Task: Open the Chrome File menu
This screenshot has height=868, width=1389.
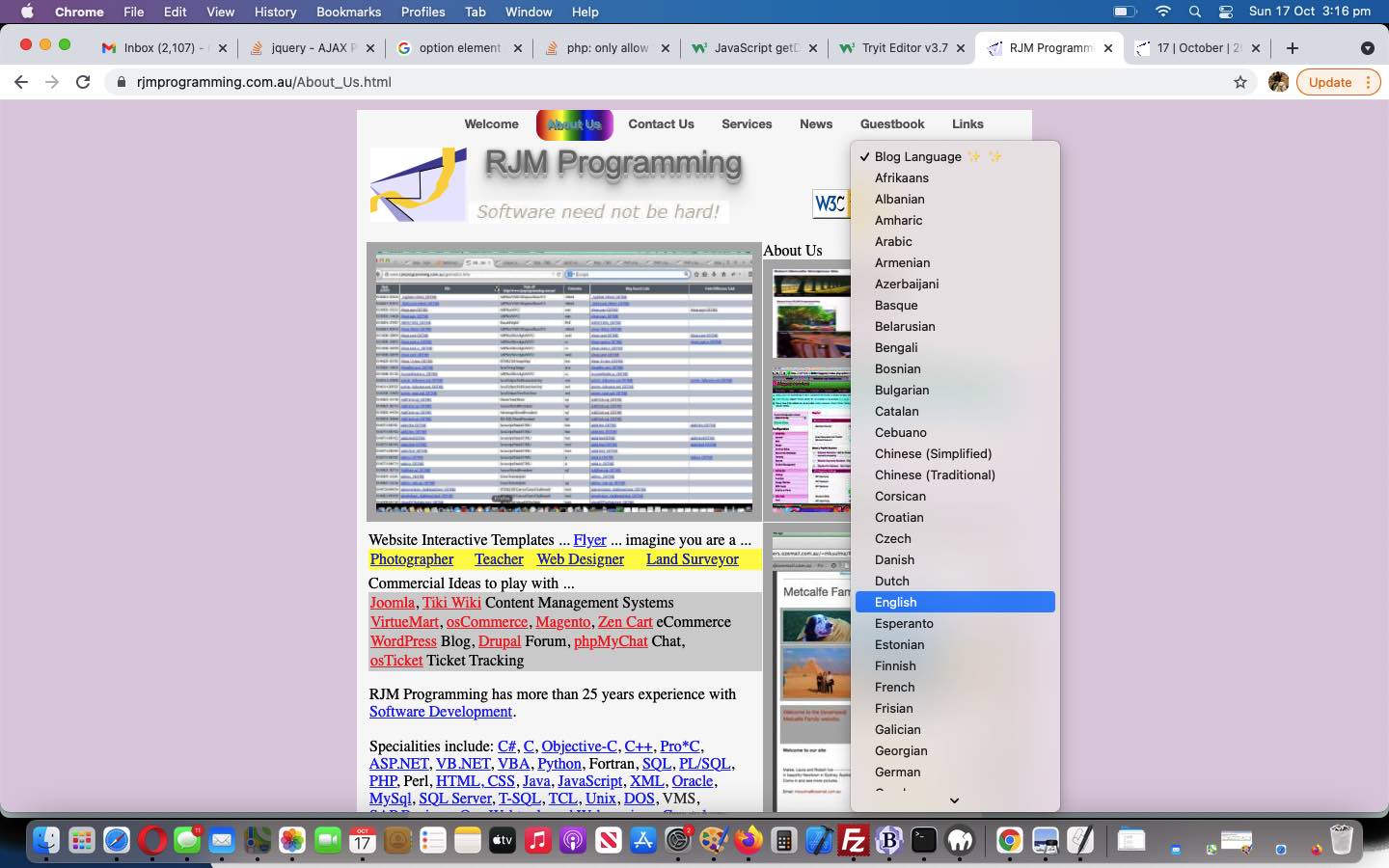Action: pyautogui.click(x=134, y=12)
